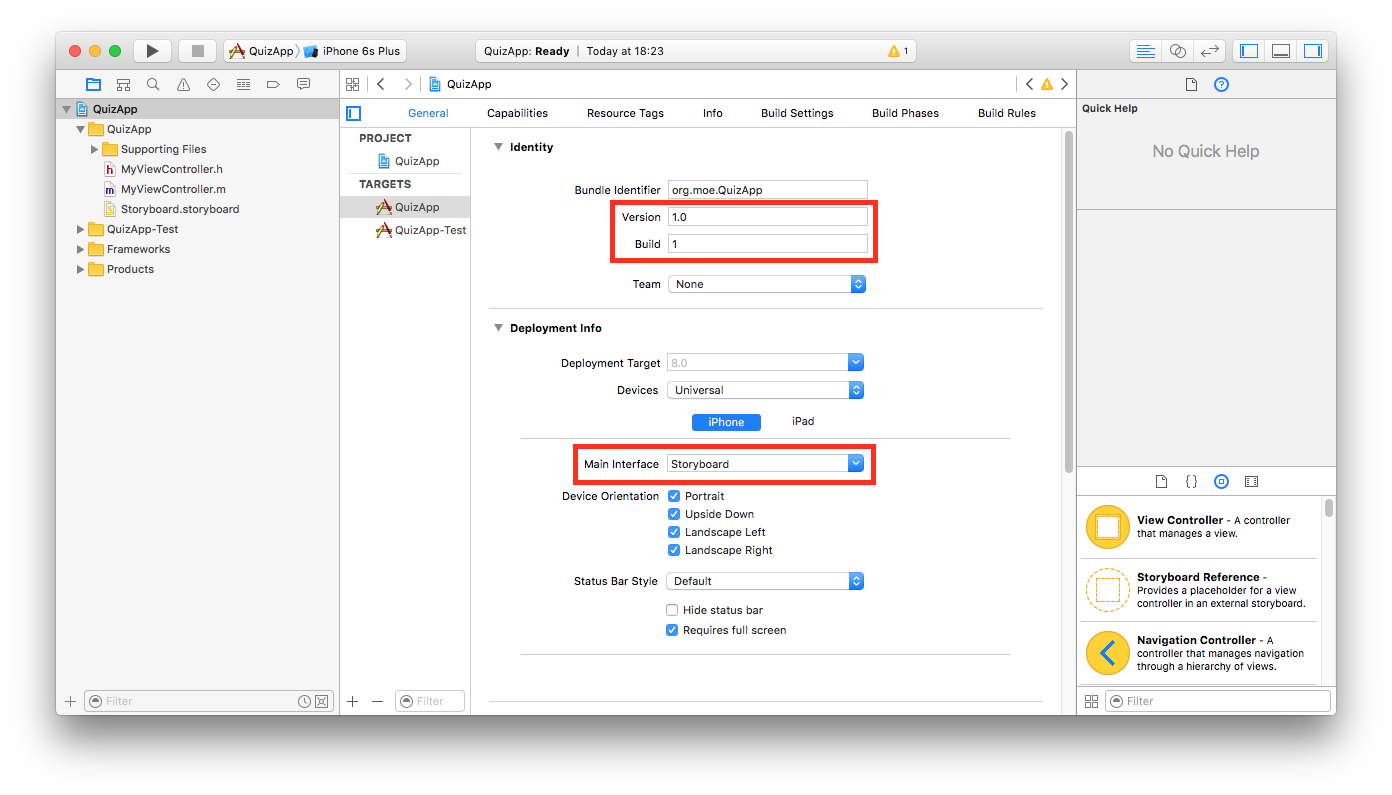The image size is (1392, 795).
Task: Click the warning indicator in activity bar
Action: [898, 51]
